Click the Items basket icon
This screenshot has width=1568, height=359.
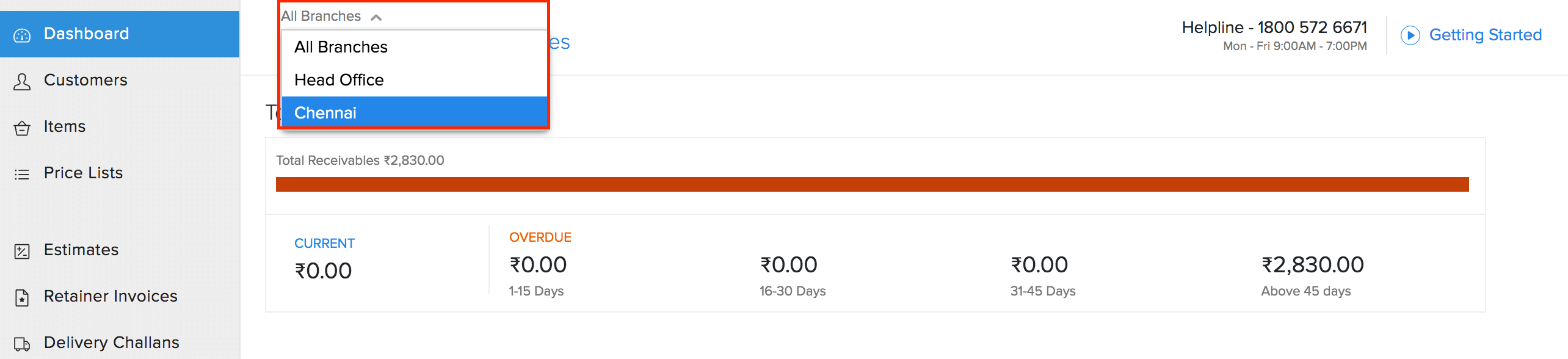coord(22,128)
